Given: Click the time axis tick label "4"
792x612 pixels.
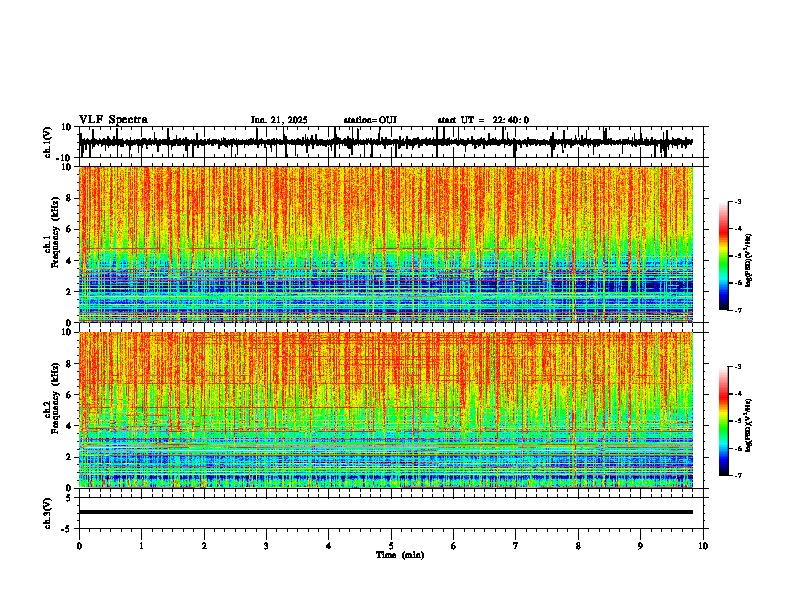Looking at the screenshot, I should [x=329, y=546].
